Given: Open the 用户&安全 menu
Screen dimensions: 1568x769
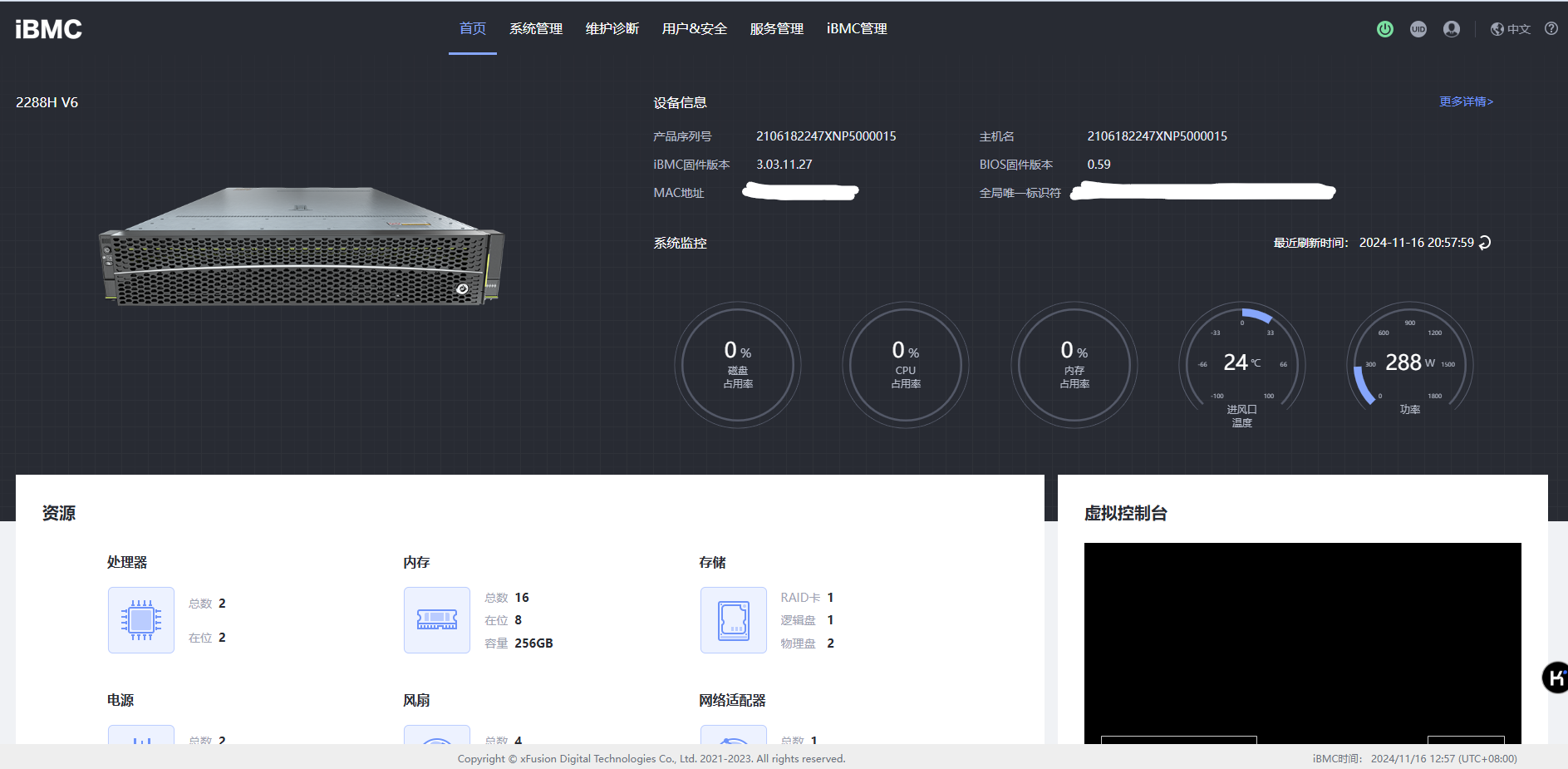Looking at the screenshot, I should tap(694, 29).
